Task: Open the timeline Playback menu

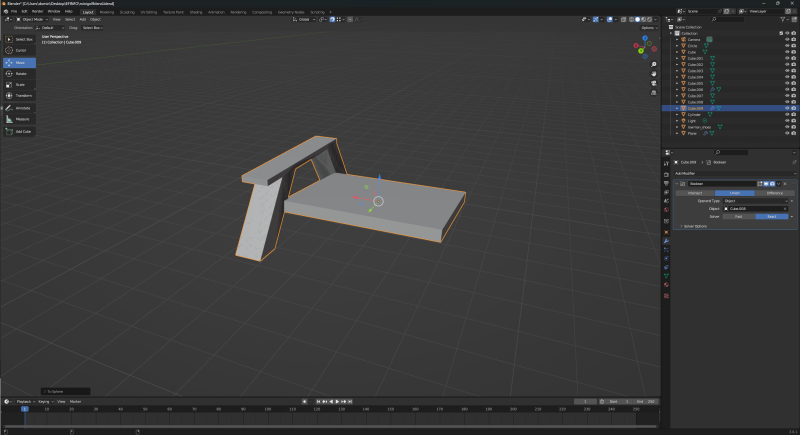Action: (24, 401)
